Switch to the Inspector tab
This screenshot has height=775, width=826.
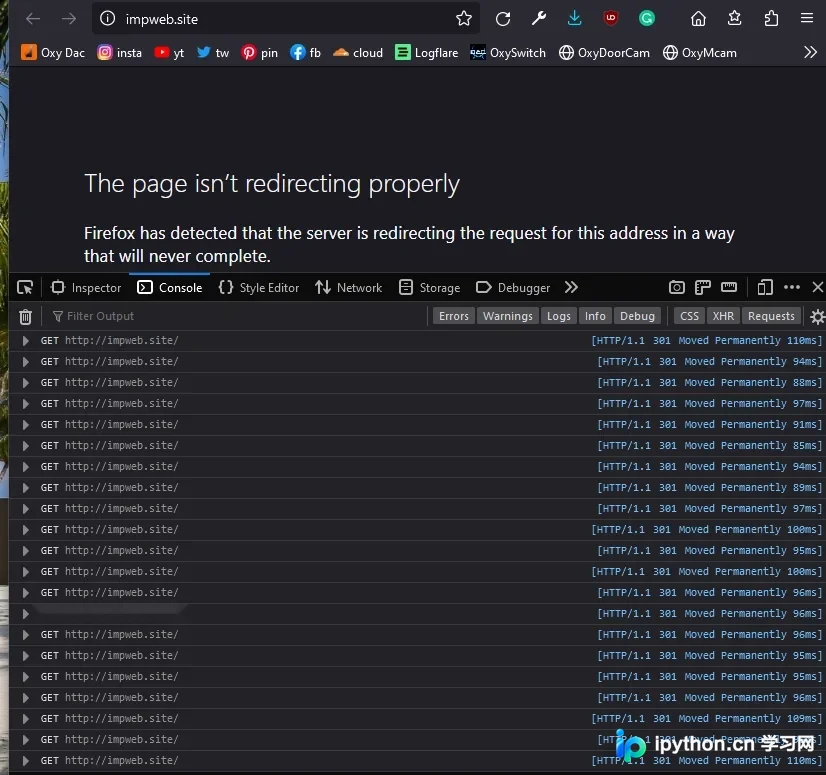(x=86, y=288)
